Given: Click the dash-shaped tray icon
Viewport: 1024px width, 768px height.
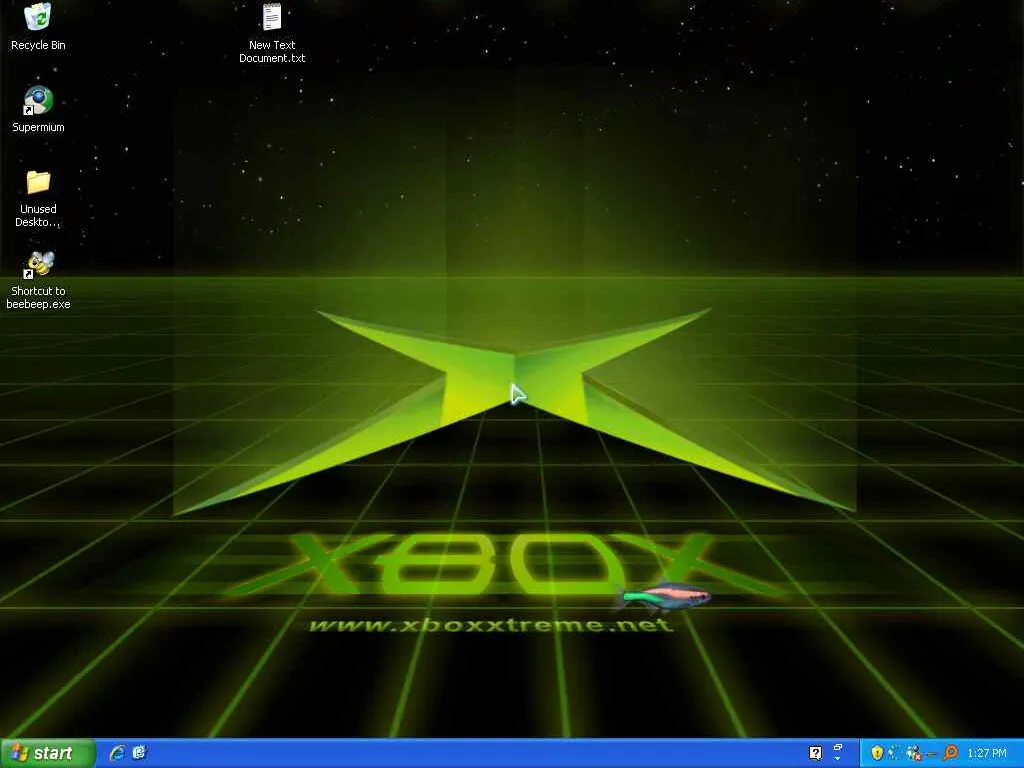Looking at the screenshot, I should coord(931,754).
